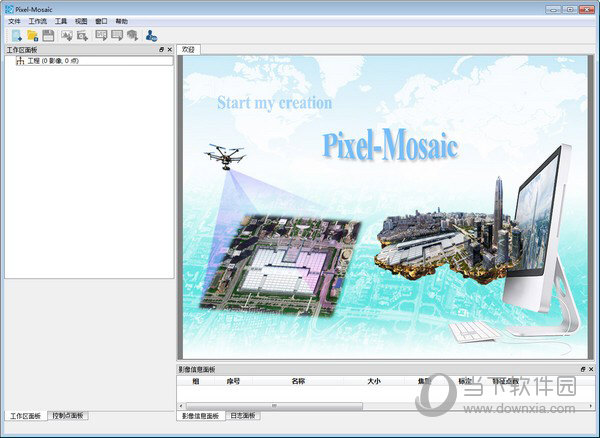Click the first processing step toolbar icon
600x438 pixels.
(x=101, y=36)
